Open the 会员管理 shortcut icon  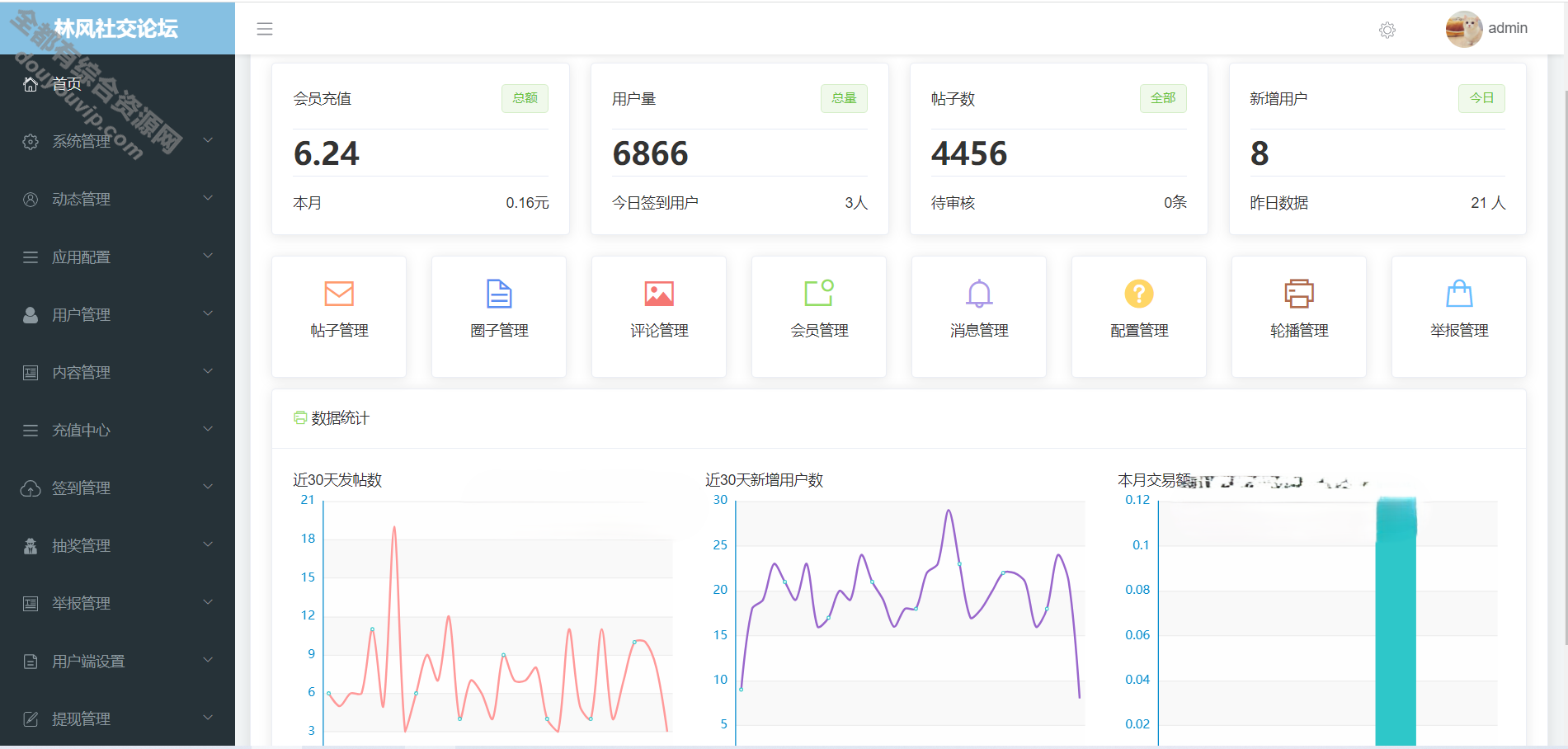tap(819, 293)
